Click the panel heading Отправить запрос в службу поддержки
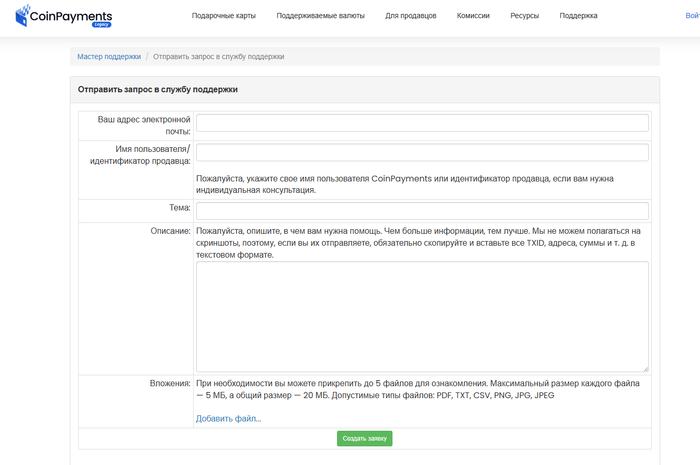This screenshot has width=700, height=465. pyautogui.click(x=158, y=89)
